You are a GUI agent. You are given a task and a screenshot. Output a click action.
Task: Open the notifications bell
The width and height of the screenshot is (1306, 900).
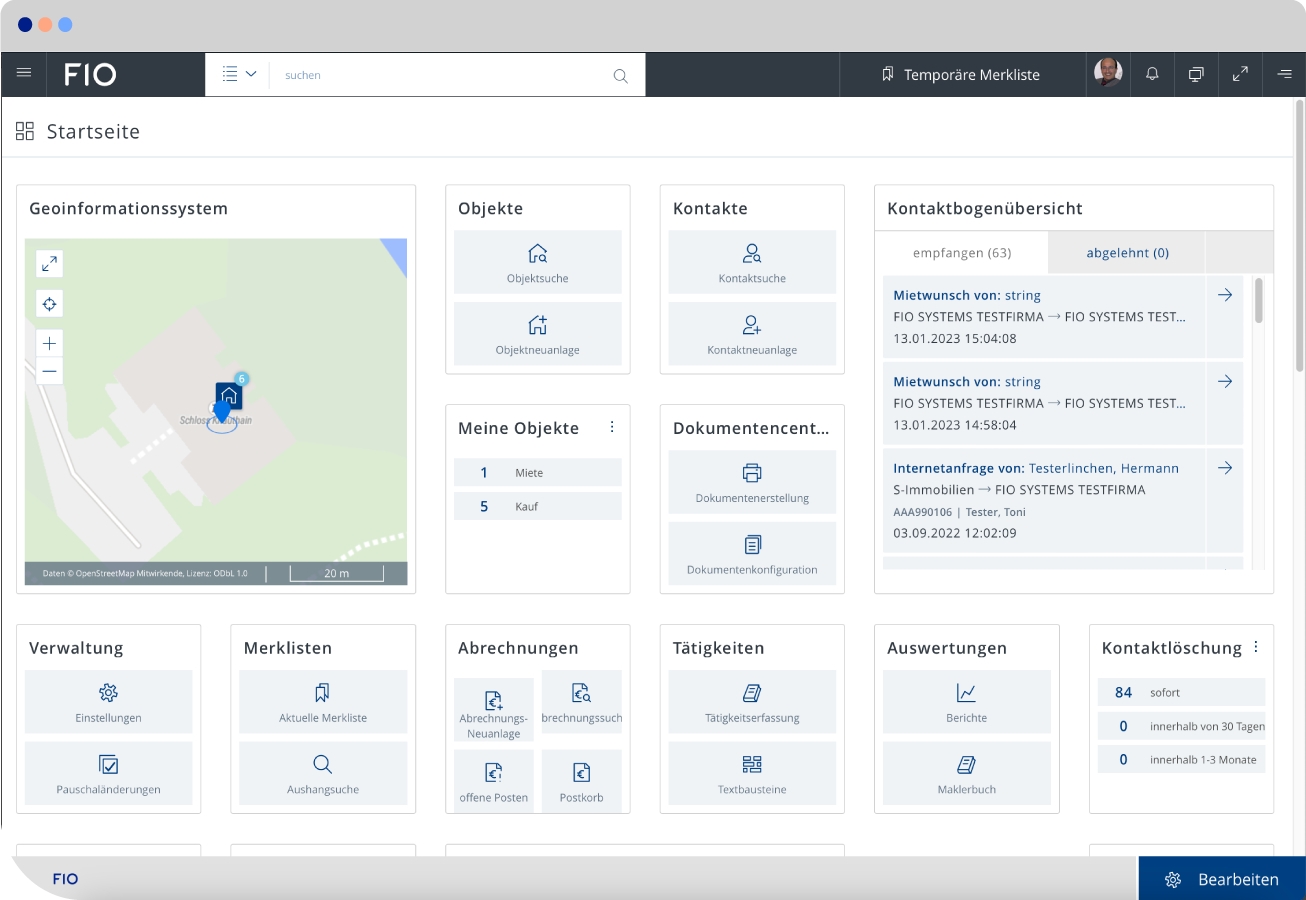1152,74
